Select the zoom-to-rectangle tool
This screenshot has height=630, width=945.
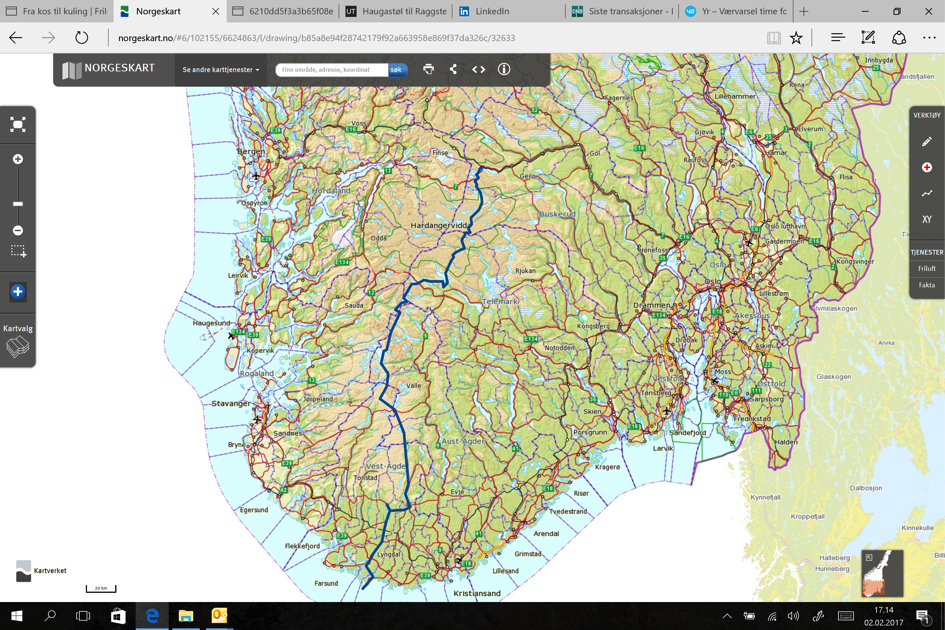pyautogui.click(x=18, y=251)
